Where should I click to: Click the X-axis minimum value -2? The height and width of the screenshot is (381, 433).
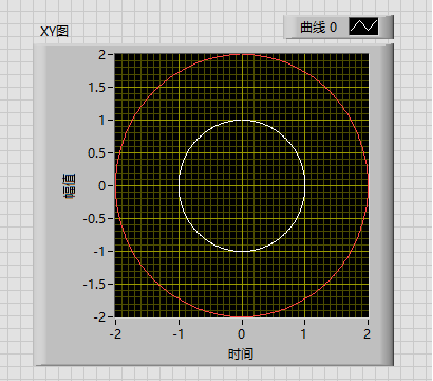[x=115, y=334]
